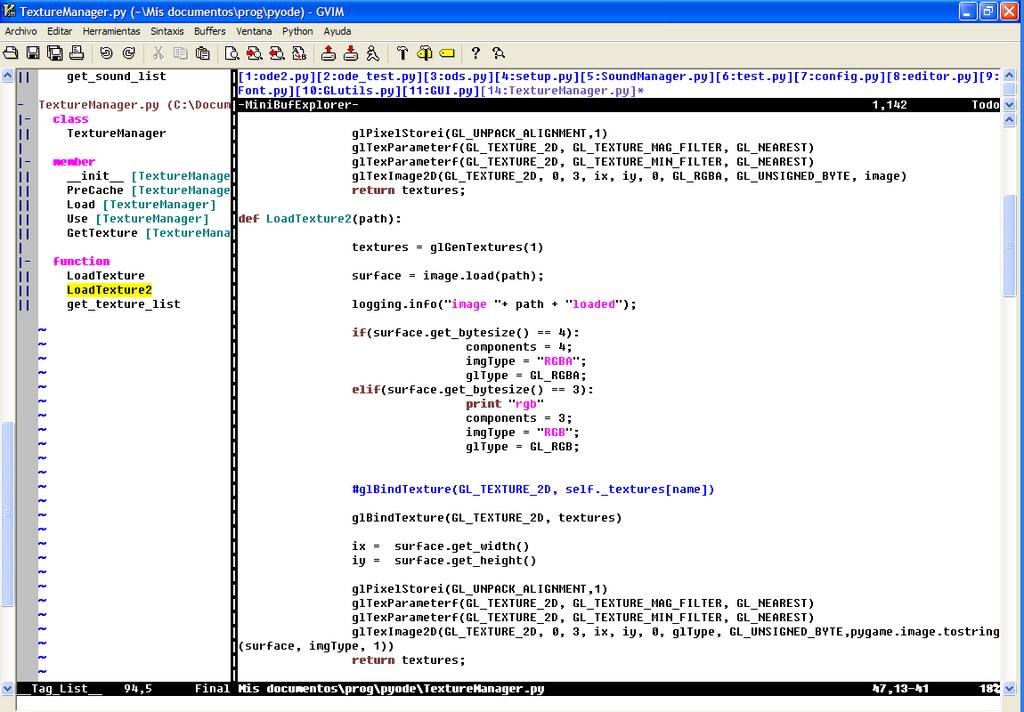Click the Run Script running-man icon
The height and width of the screenshot is (712, 1024).
pyautogui.click(x=372, y=53)
